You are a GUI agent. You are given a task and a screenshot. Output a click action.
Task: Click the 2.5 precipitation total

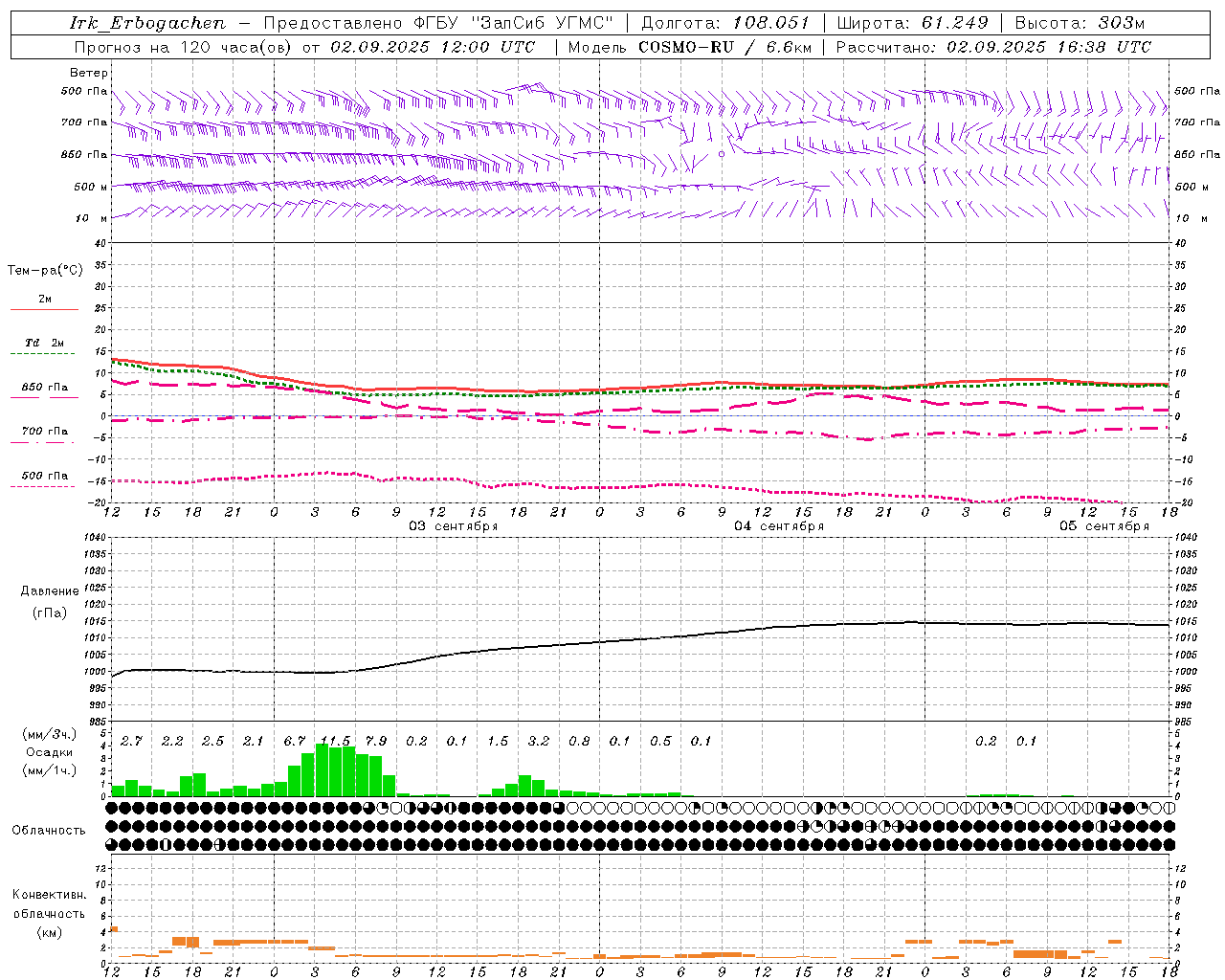[x=212, y=742]
